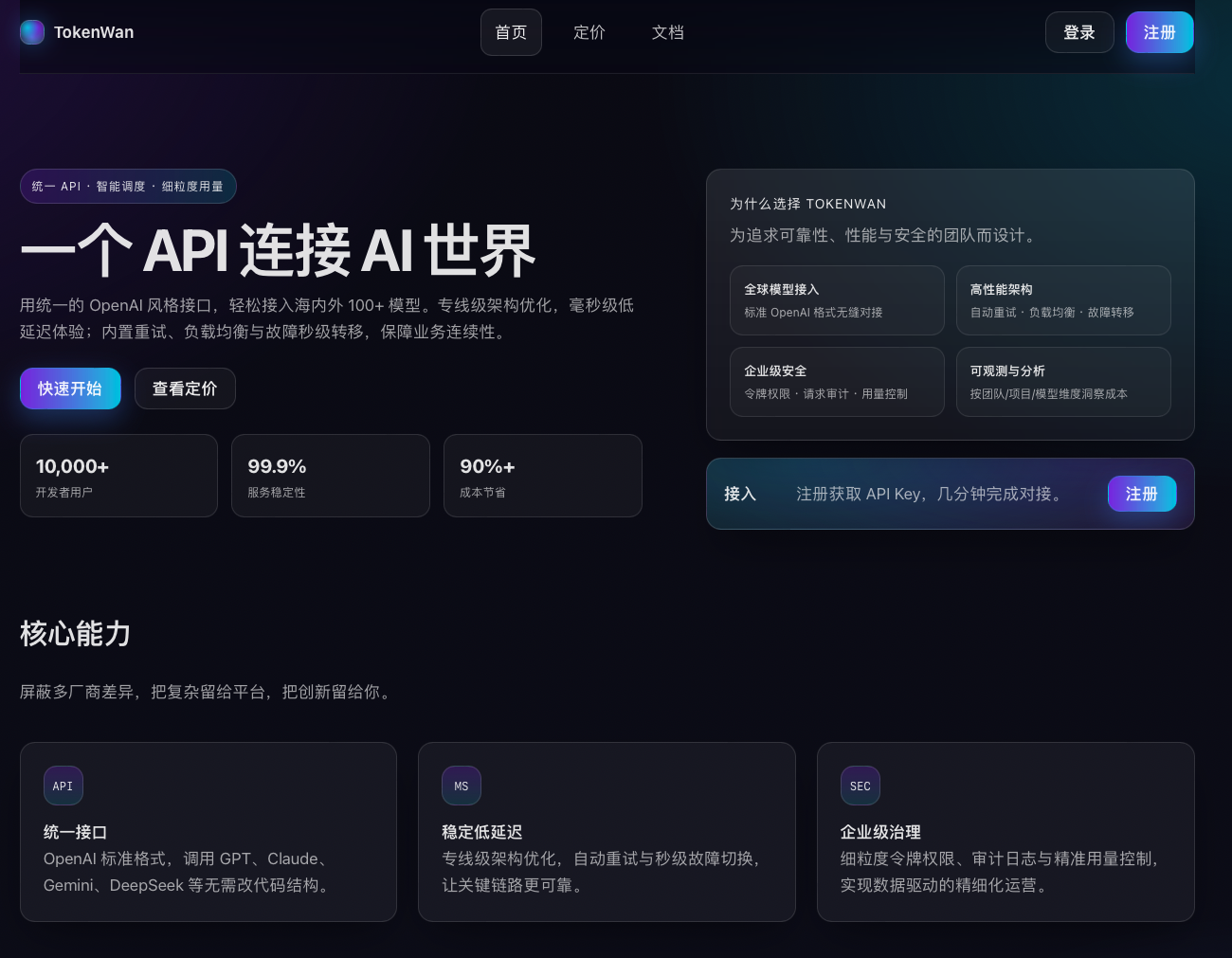This screenshot has width=1232, height=958.
Task: Open the 首页 nav tab
Action: (x=511, y=32)
